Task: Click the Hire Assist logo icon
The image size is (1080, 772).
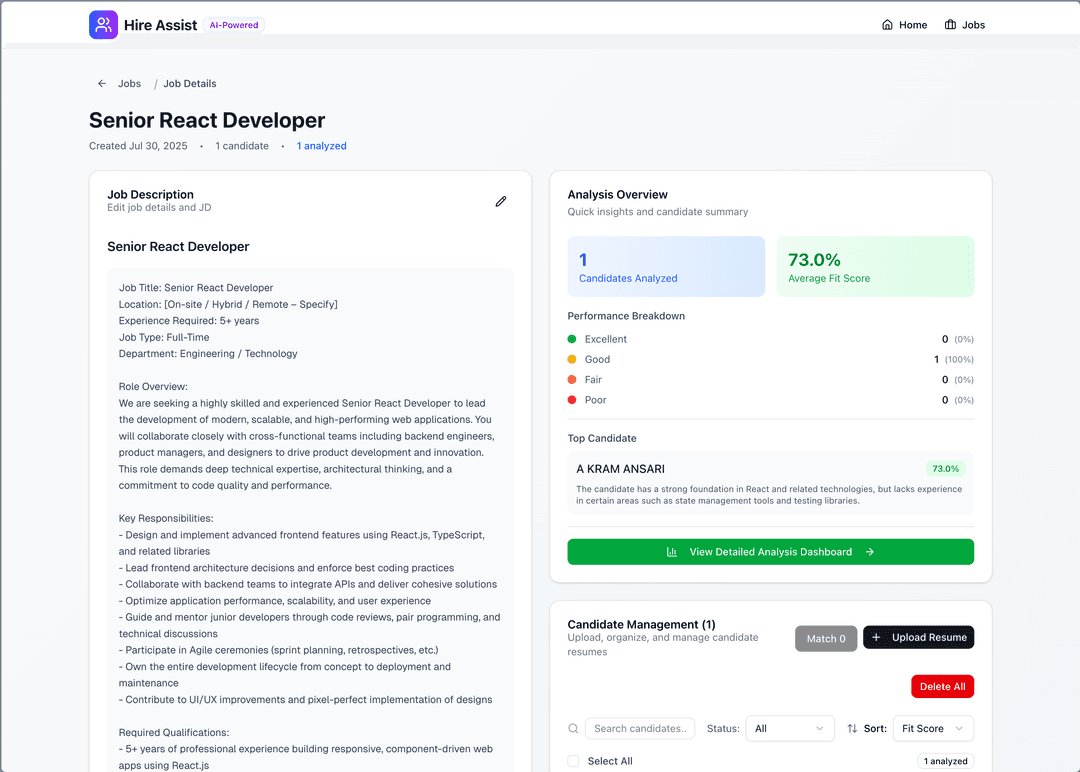Action: pos(103,25)
